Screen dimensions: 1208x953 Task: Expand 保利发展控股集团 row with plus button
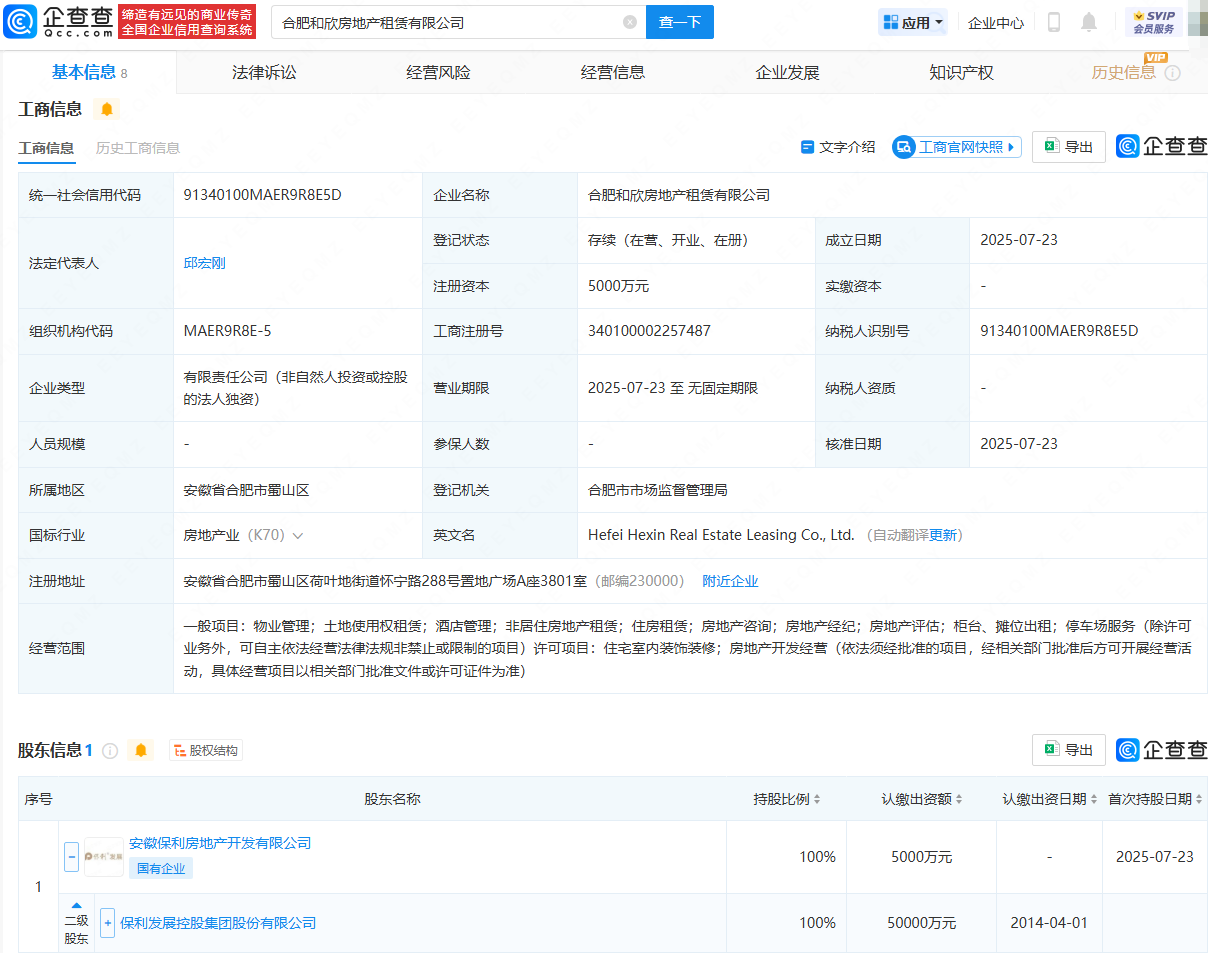[108, 923]
